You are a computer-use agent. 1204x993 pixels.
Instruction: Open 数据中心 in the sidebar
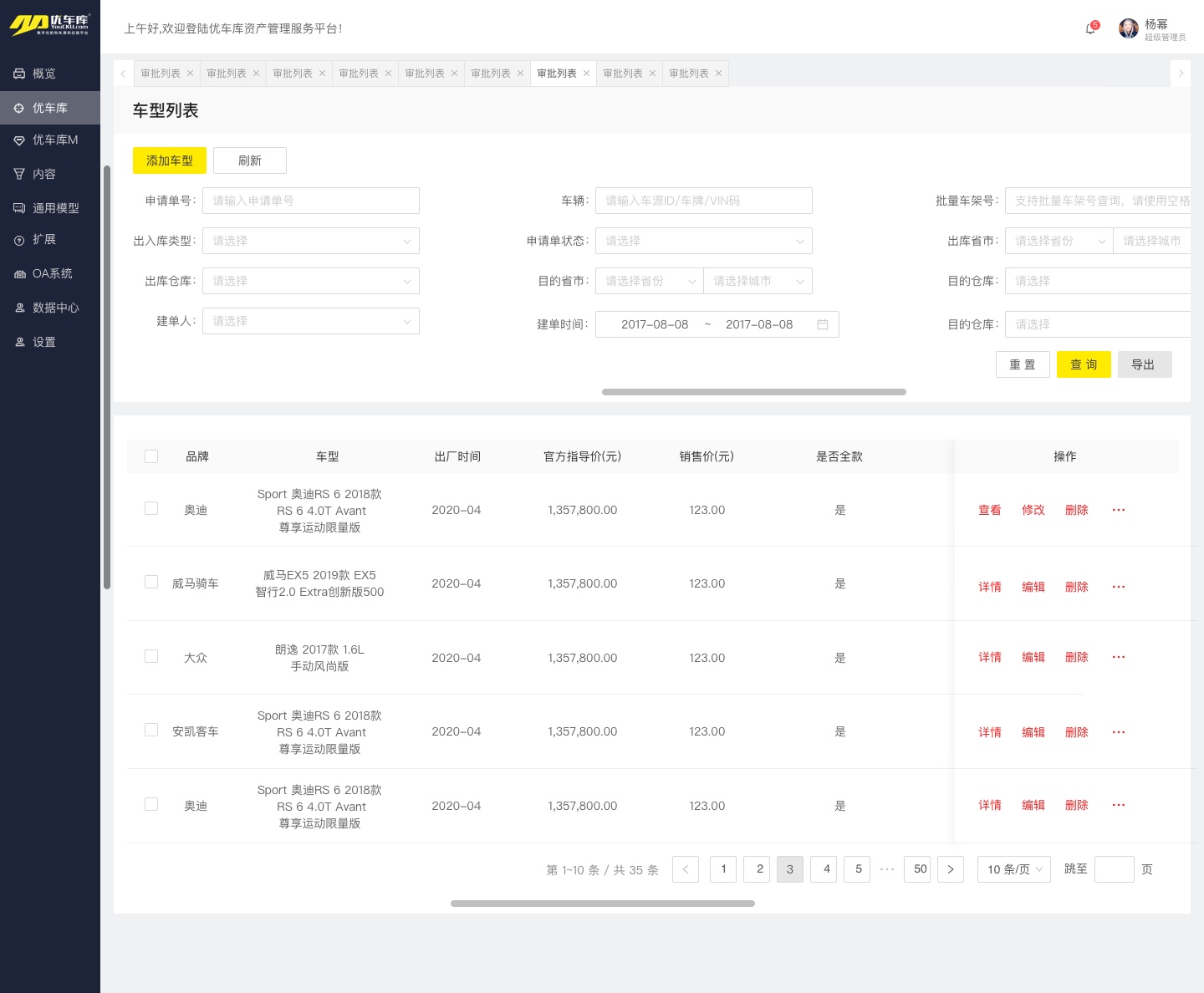55,308
